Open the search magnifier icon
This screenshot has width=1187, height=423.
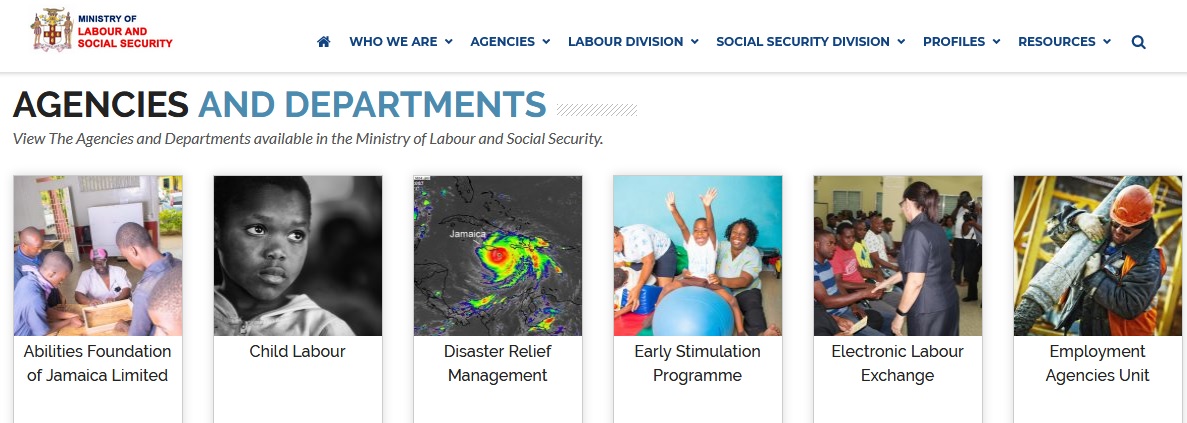coord(1138,42)
